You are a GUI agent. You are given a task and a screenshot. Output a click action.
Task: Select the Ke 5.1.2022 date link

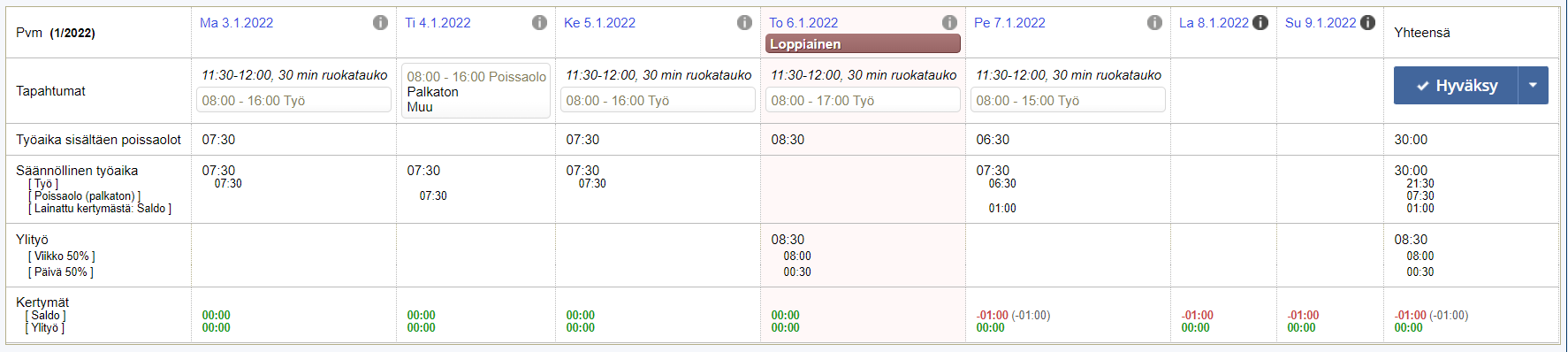tap(599, 23)
